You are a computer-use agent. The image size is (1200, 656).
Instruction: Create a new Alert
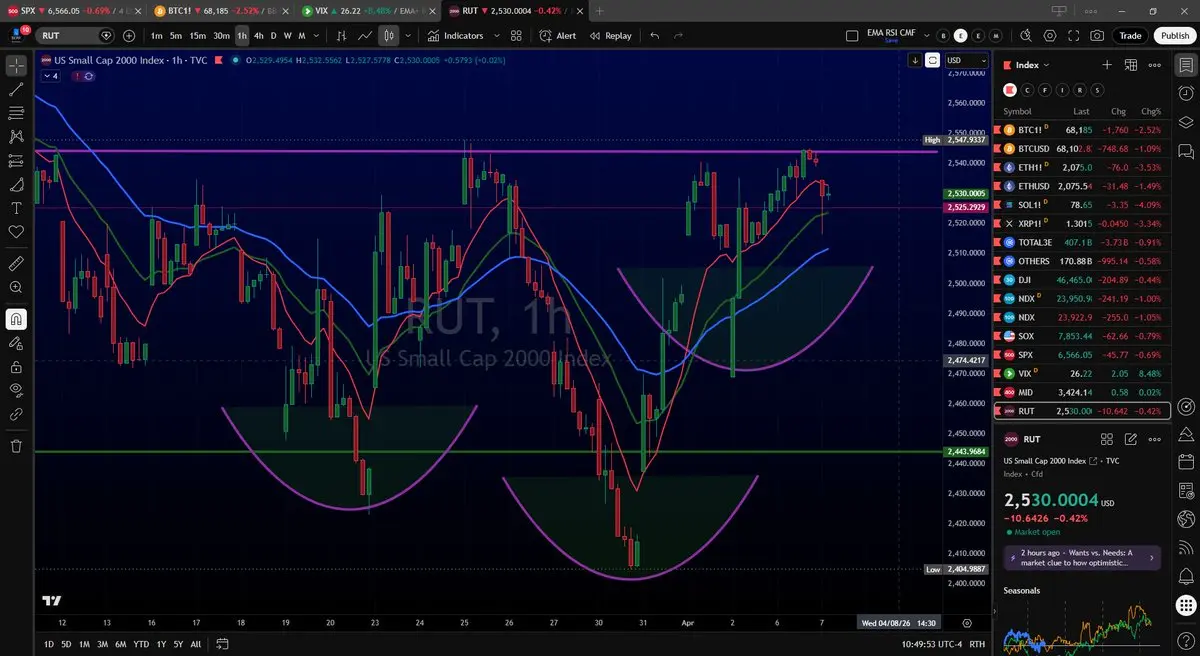click(558, 35)
